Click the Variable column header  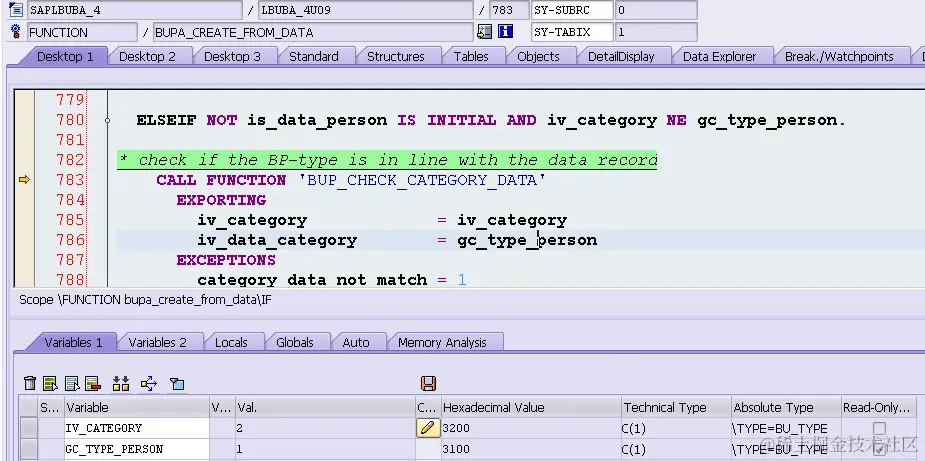(137, 407)
